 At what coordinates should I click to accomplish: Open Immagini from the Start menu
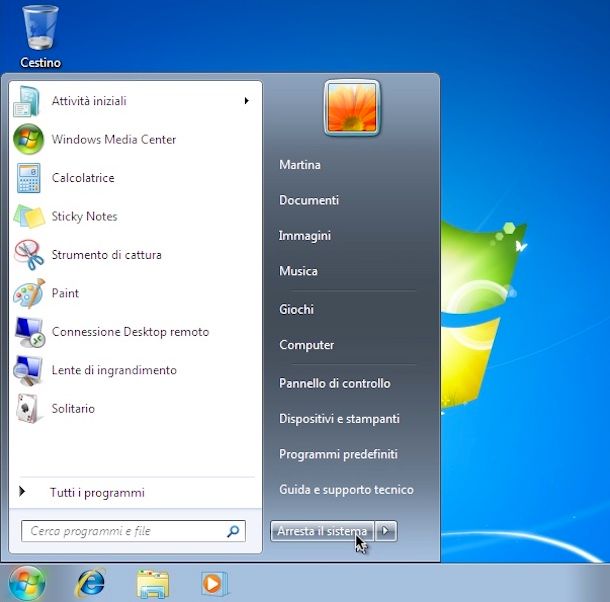(305, 235)
